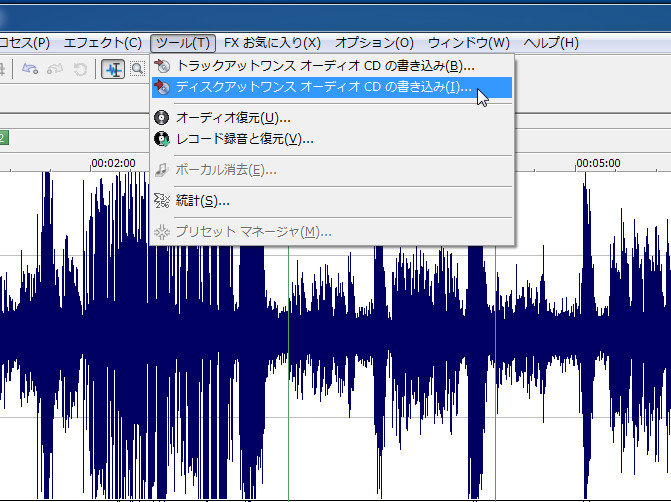Open the ヘルプ(H) menu

click(x=551, y=43)
